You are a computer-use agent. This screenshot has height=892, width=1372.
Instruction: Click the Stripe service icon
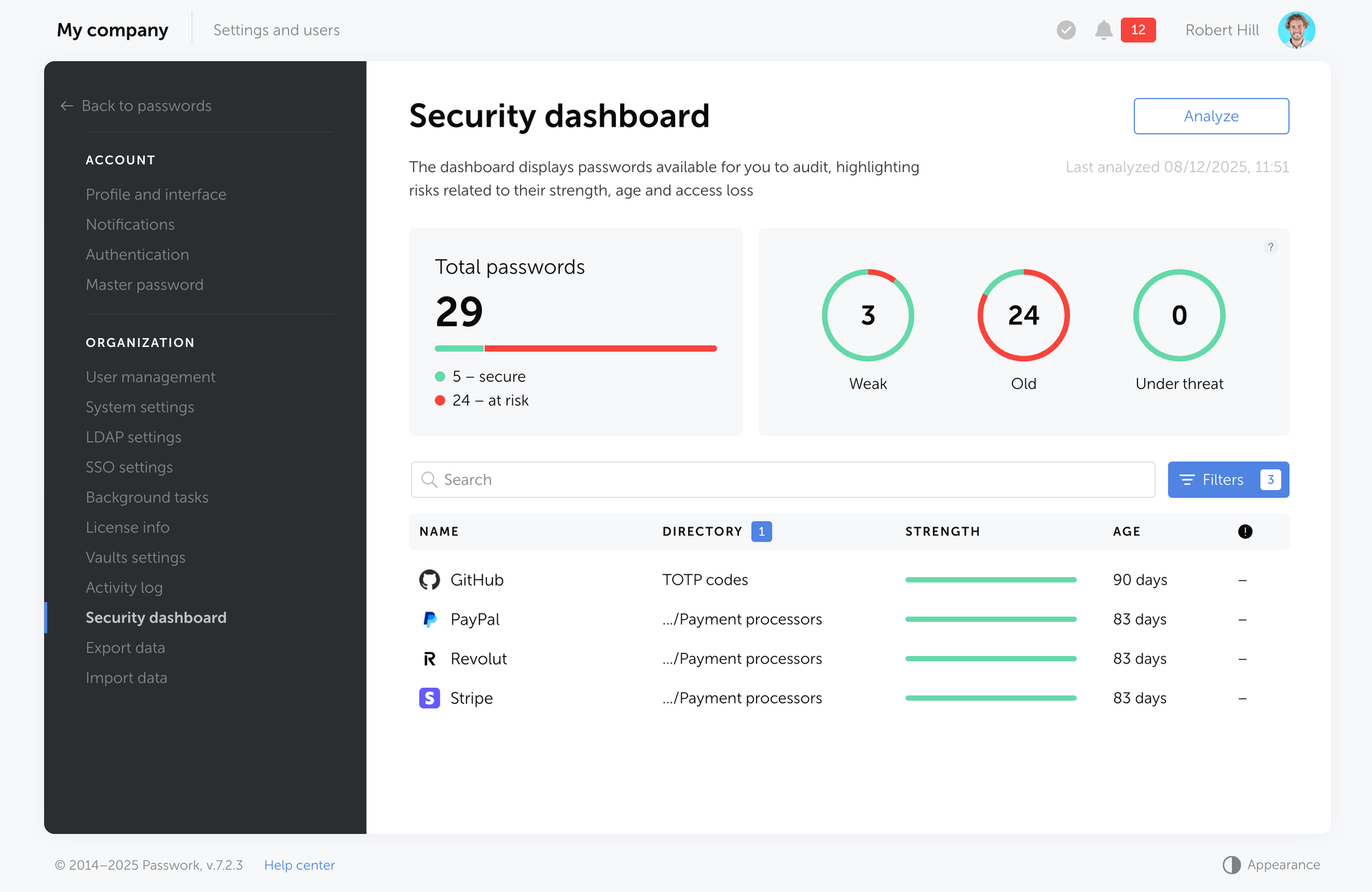(x=429, y=698)
